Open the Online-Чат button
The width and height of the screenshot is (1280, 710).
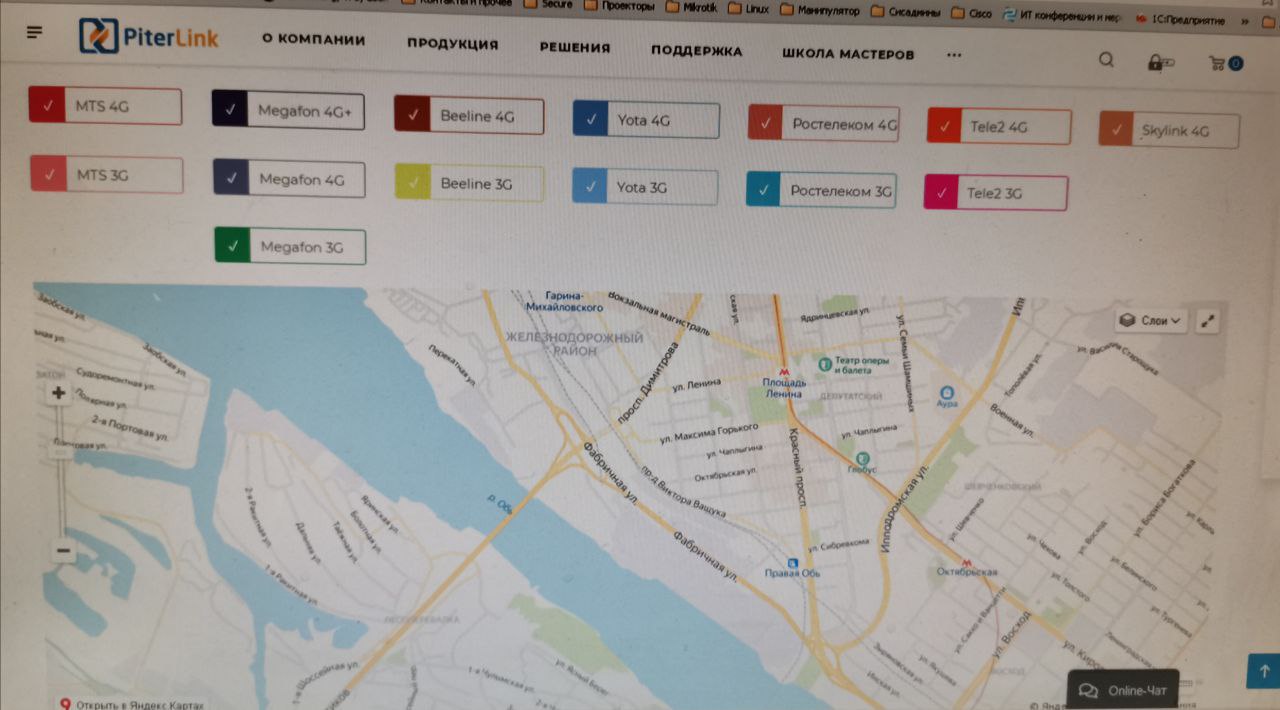pyautogui.click(x=1123, y=690)
